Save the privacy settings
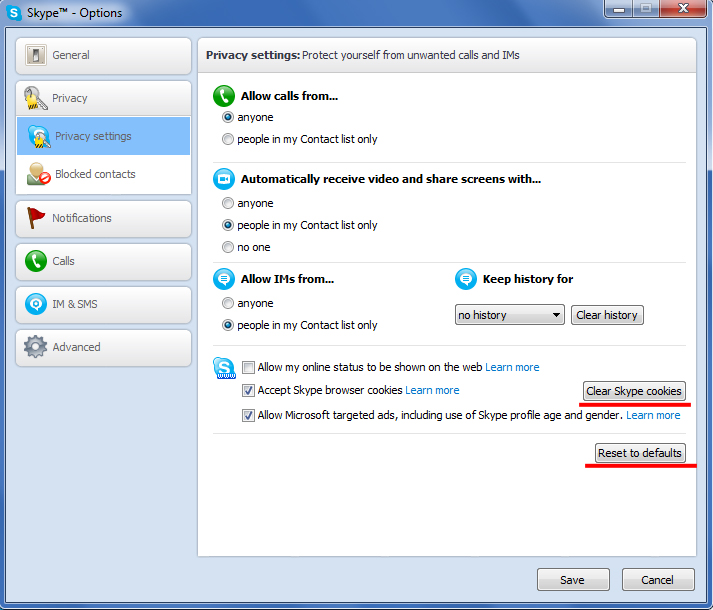The width and height of the screenshot is (713, 610). click(x=573, y=580)
